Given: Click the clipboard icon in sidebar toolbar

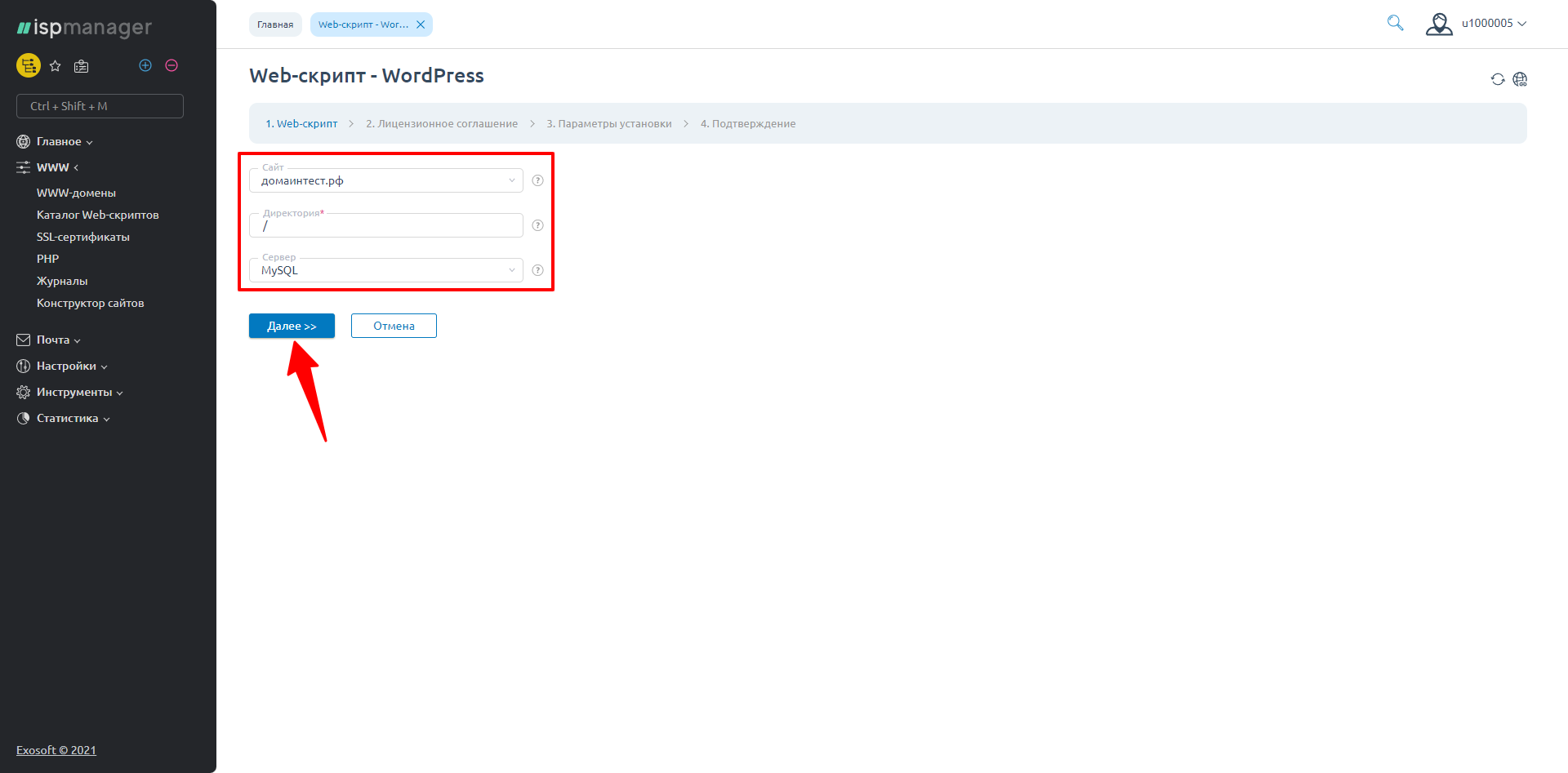Looking at the screenshot, I should [81, 66].
